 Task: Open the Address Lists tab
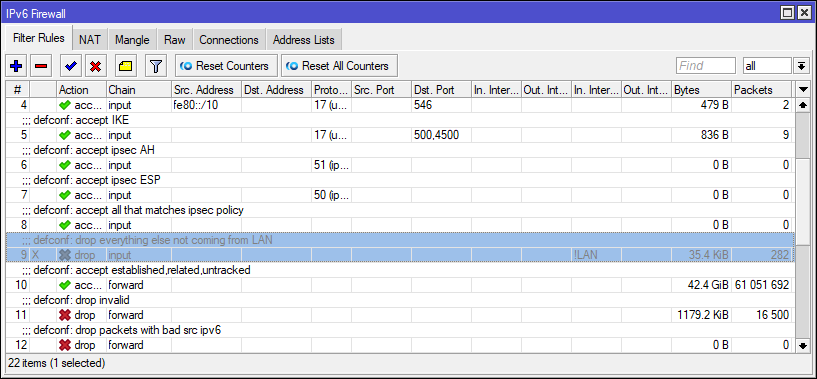point(304,40)
